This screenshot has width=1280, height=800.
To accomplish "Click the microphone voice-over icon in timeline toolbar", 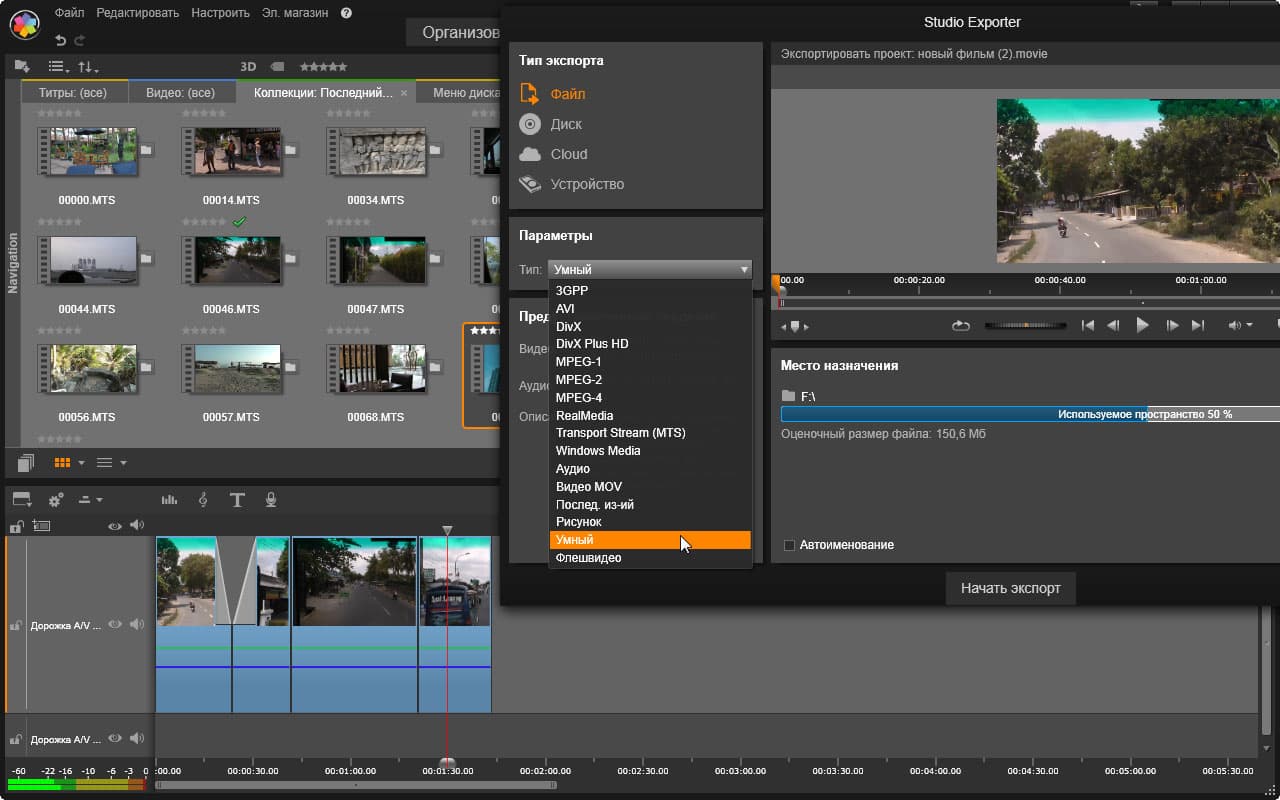I will click(270, 500).
